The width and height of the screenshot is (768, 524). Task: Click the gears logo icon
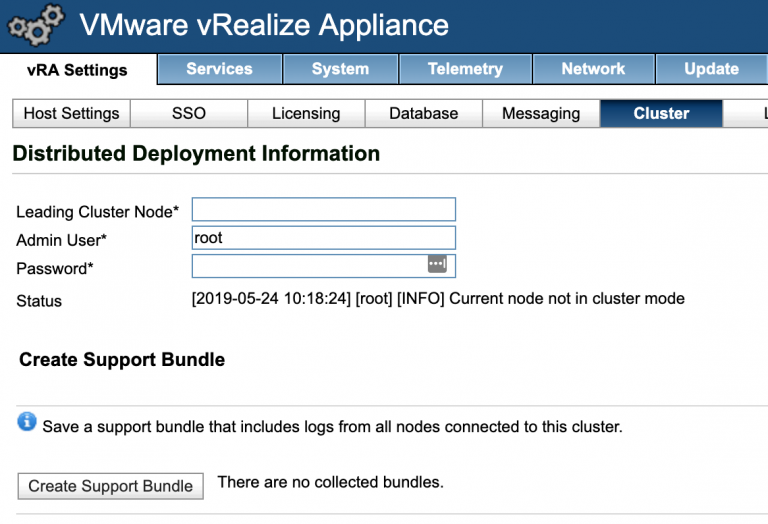tap(36, 25)
